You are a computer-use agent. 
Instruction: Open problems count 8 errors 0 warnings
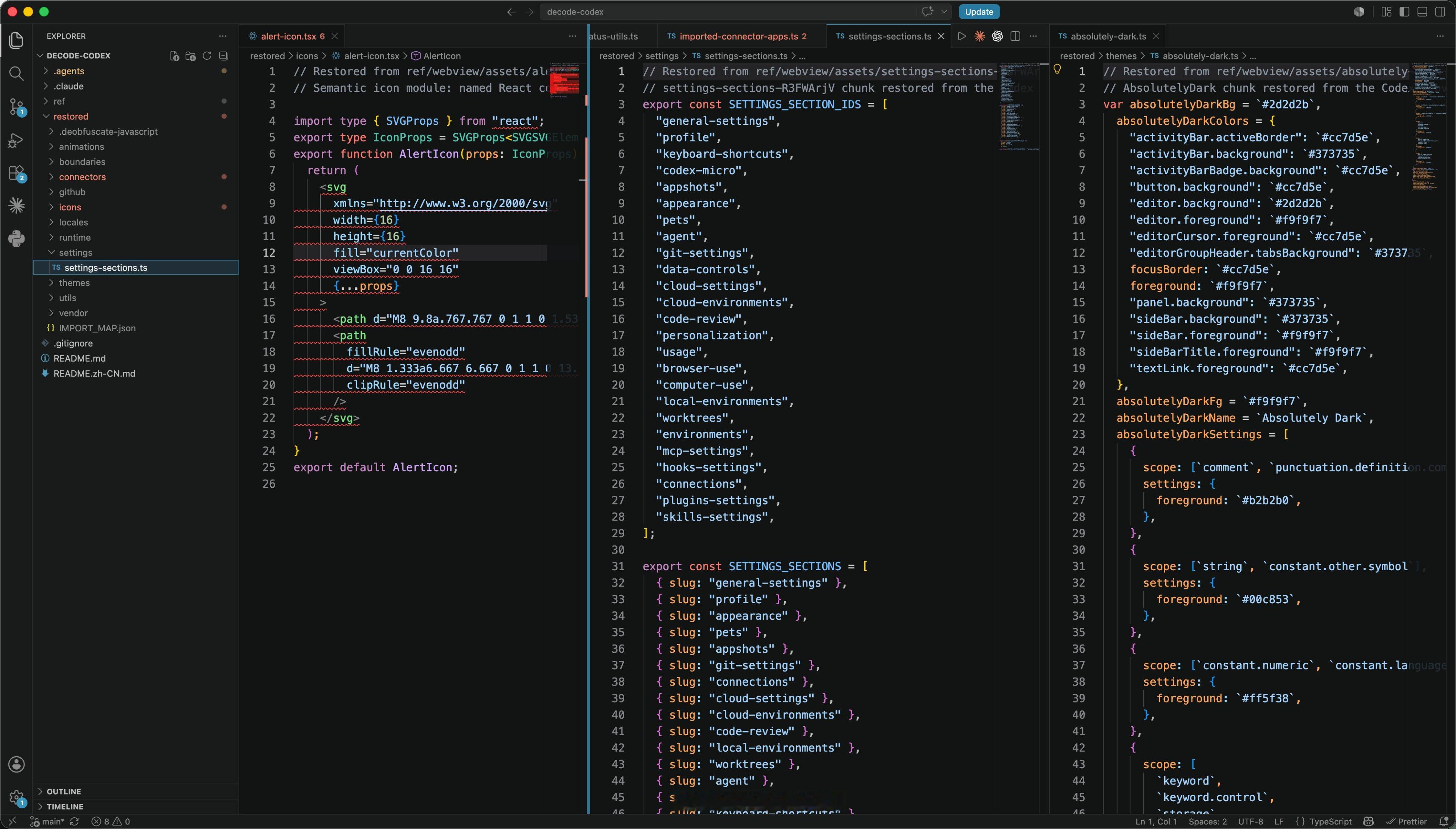[x=111, y=822]
